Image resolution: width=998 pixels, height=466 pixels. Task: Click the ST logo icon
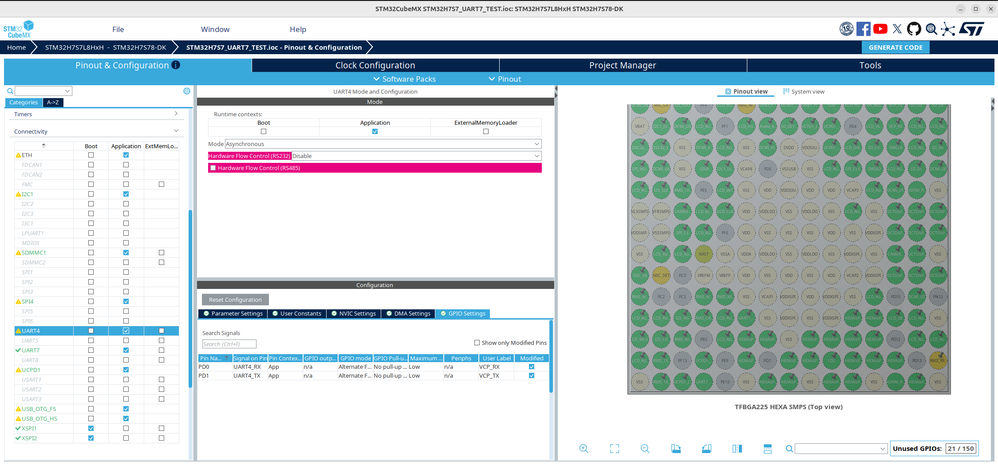click(972, 29)
